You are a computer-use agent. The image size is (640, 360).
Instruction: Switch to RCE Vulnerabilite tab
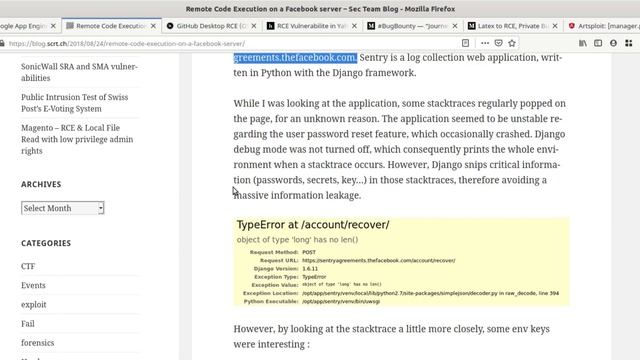point(311,26)
